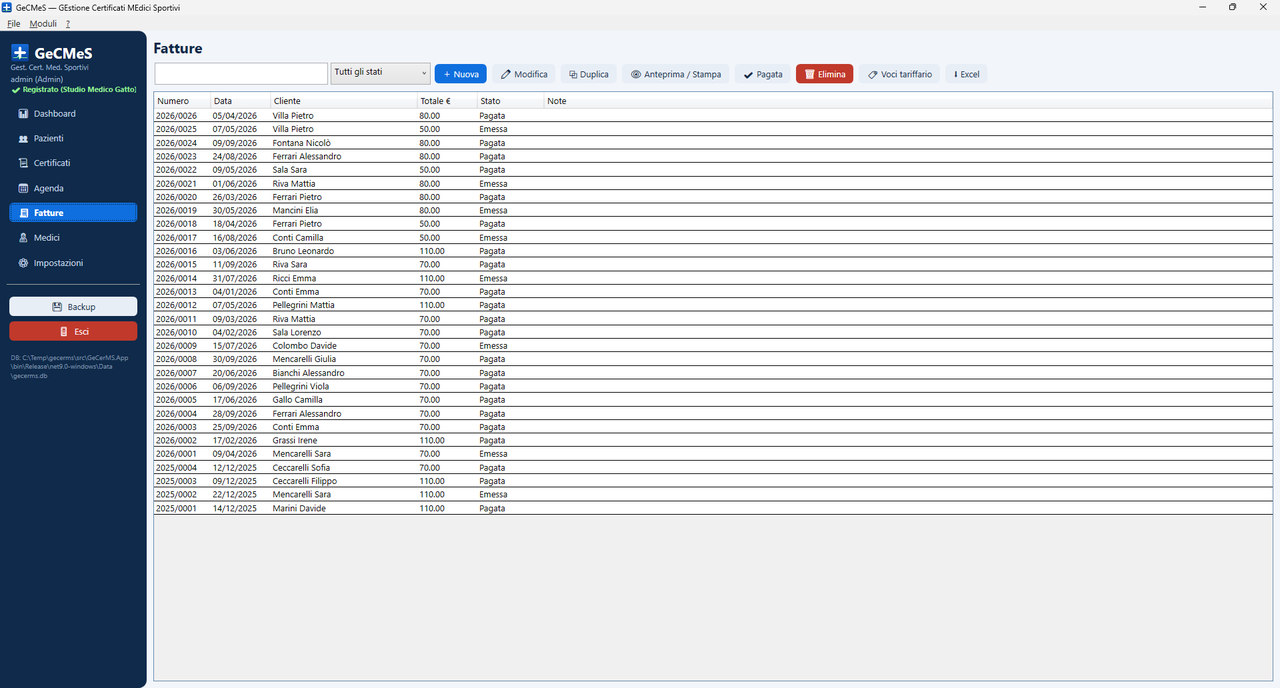The width and height of the screenshot is (1280, 688).
Task: Mark the invoice as Pagata
Action: click(x=763, y=74)
